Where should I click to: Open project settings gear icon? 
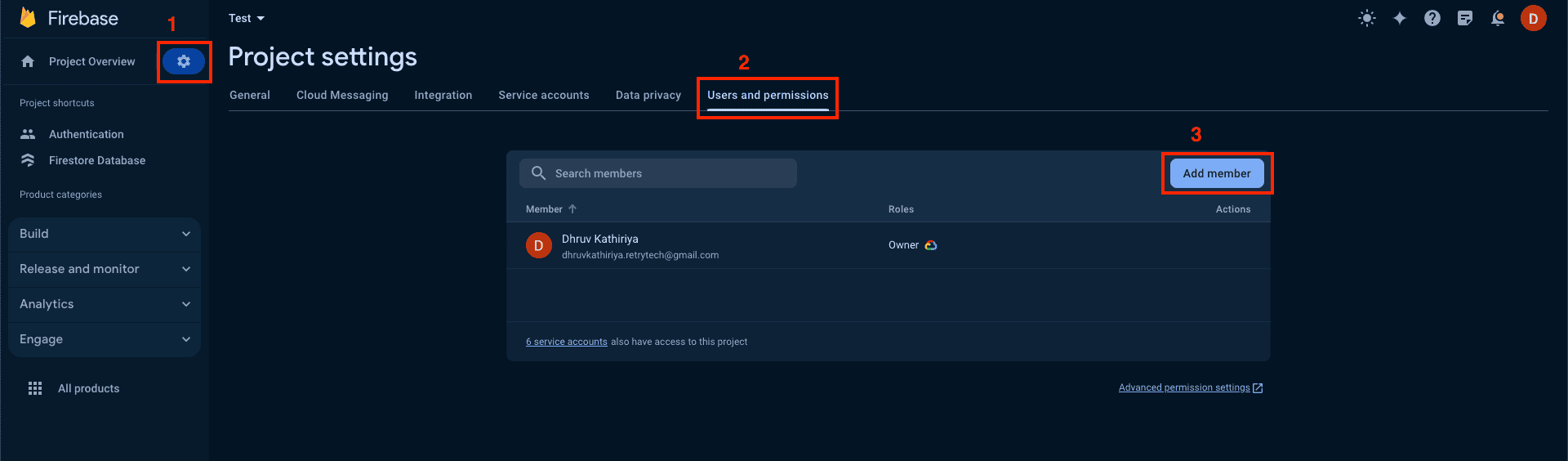[184, 61]
